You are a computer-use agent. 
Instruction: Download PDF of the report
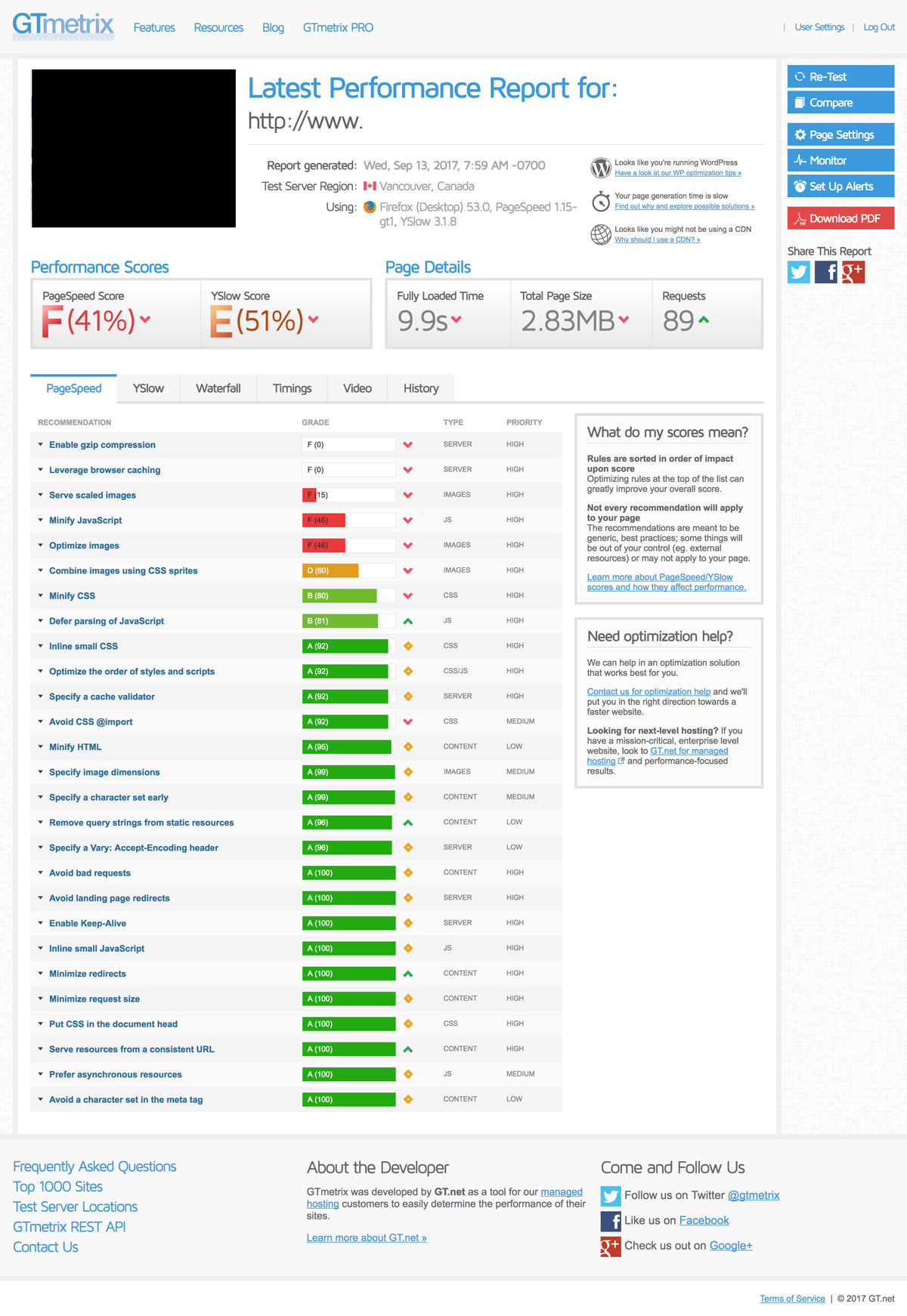click(840, 218)
